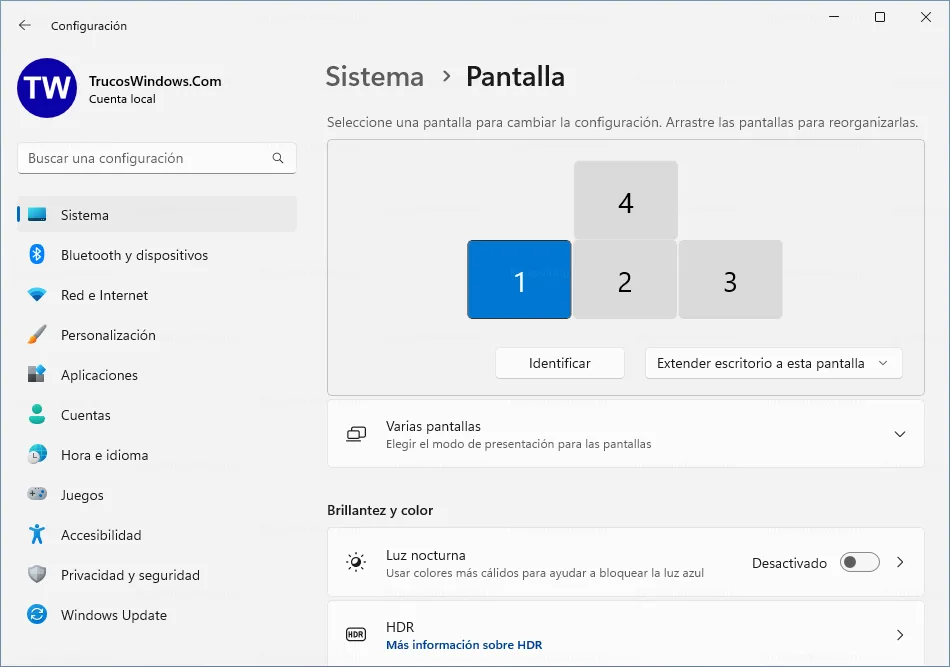Screen dimensions: 950x667
Task: Click the Identificar button
Action: pos(560,363)
